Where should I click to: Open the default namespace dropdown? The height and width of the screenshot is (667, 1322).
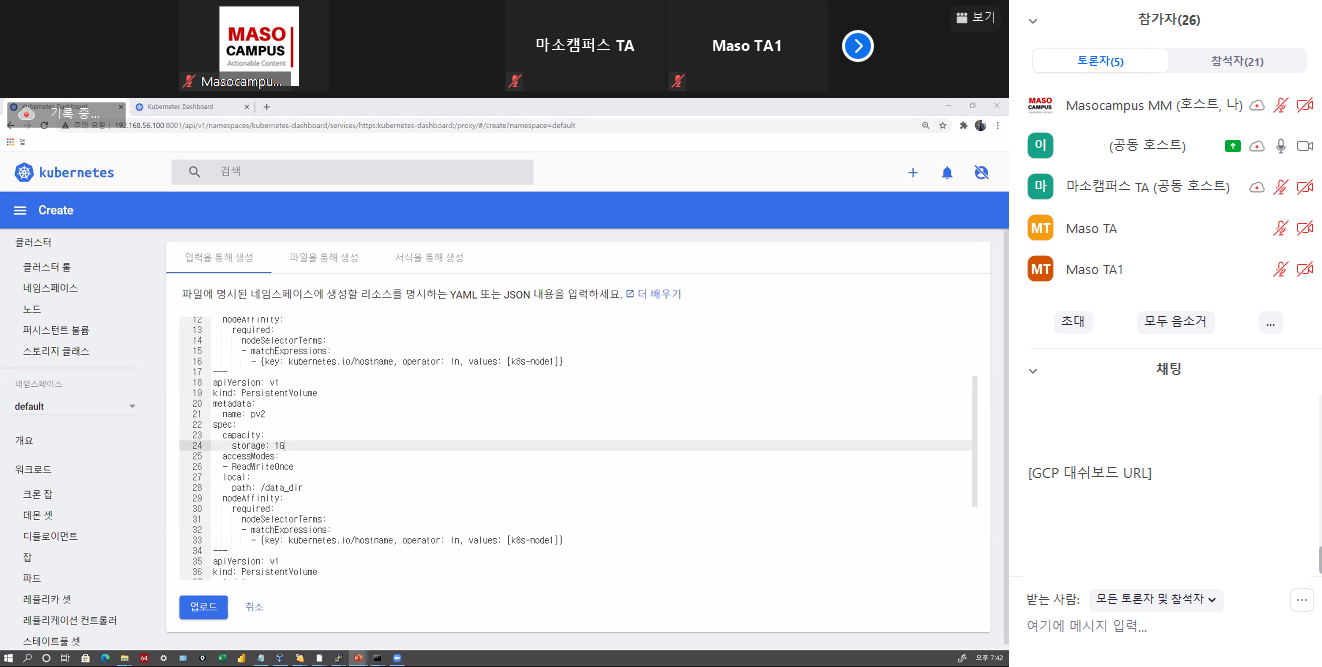[75, 406]
